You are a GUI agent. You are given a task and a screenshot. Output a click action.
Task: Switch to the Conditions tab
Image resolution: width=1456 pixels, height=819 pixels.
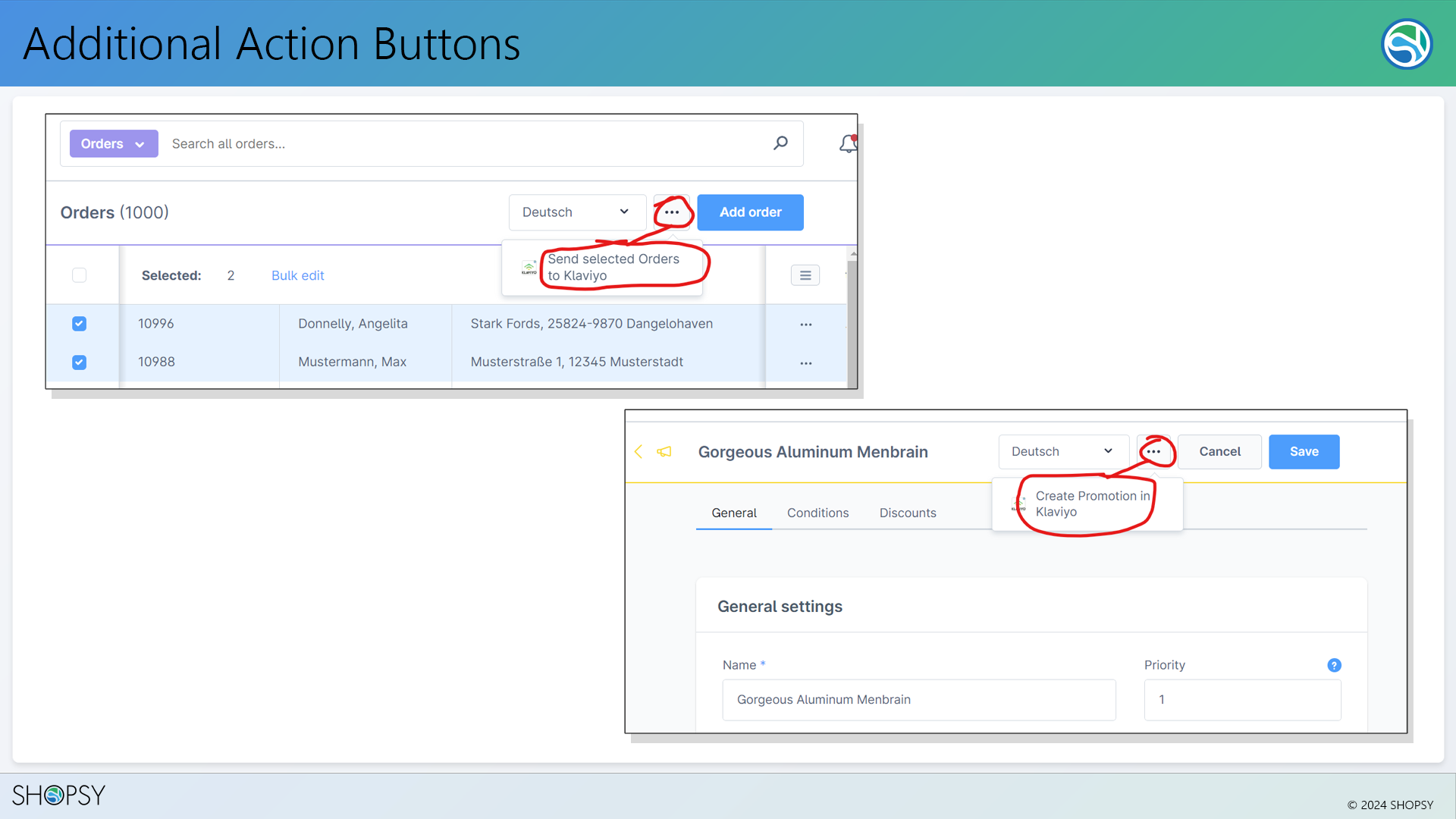click(817, 513)
